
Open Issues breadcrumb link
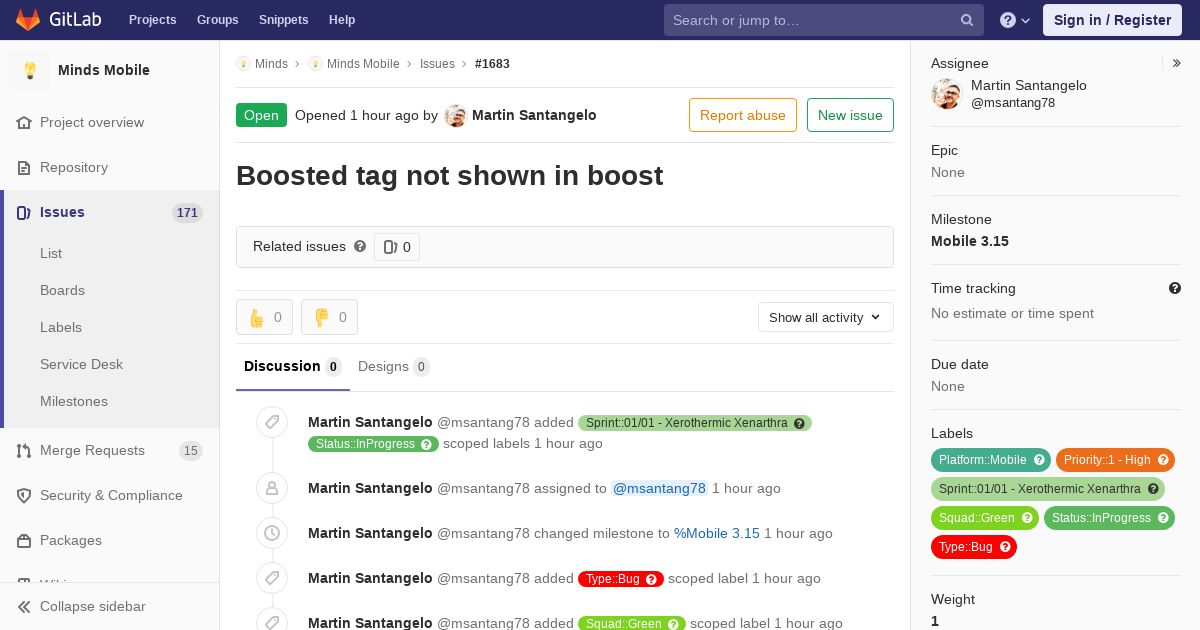[x=437, y=63]
